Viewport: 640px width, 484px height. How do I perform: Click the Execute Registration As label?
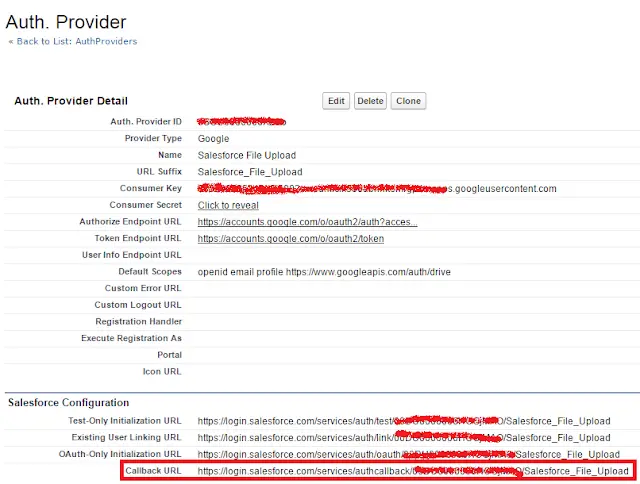click(x=131, y=338)
